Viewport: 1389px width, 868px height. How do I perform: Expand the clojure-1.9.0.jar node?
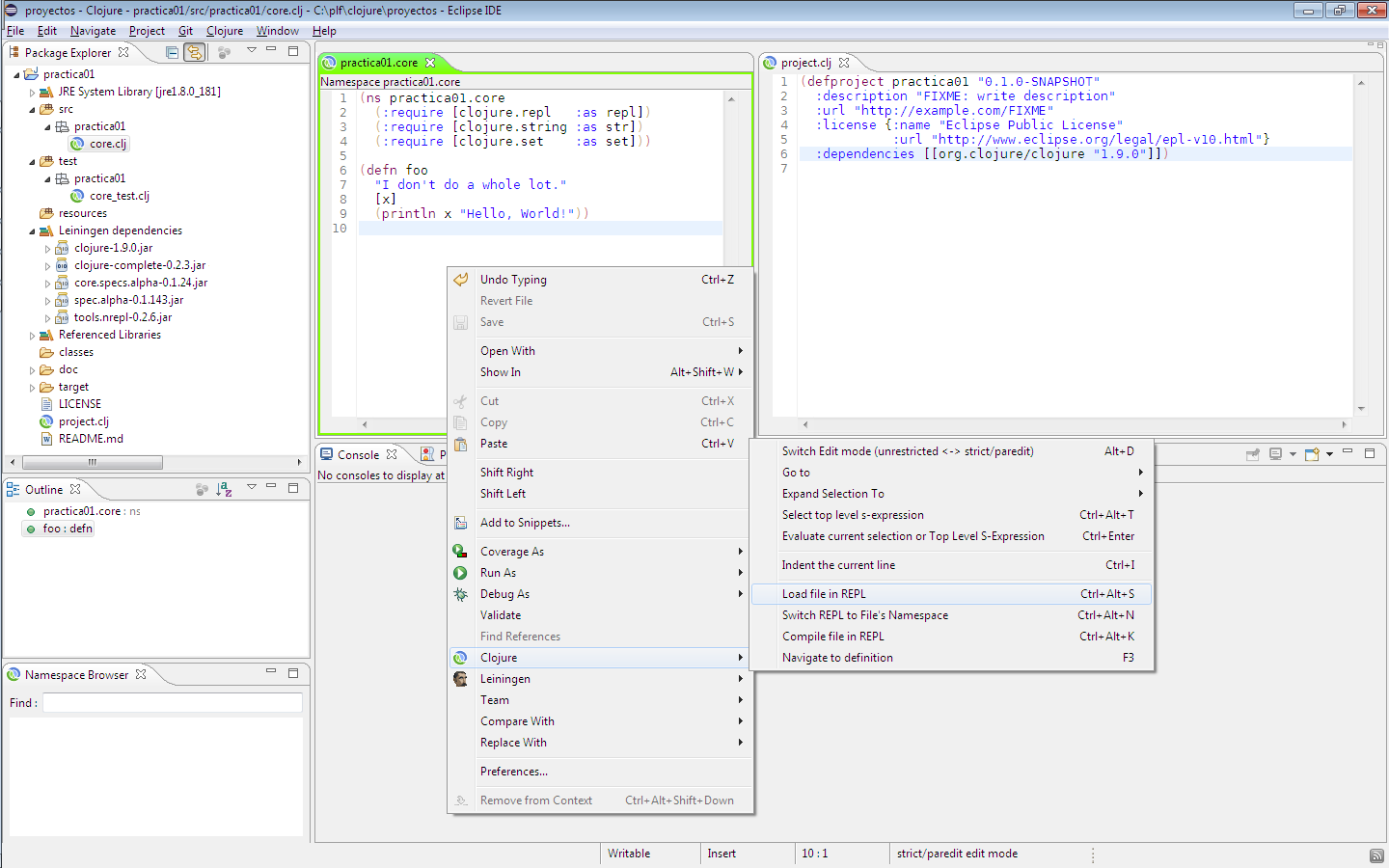47,249
